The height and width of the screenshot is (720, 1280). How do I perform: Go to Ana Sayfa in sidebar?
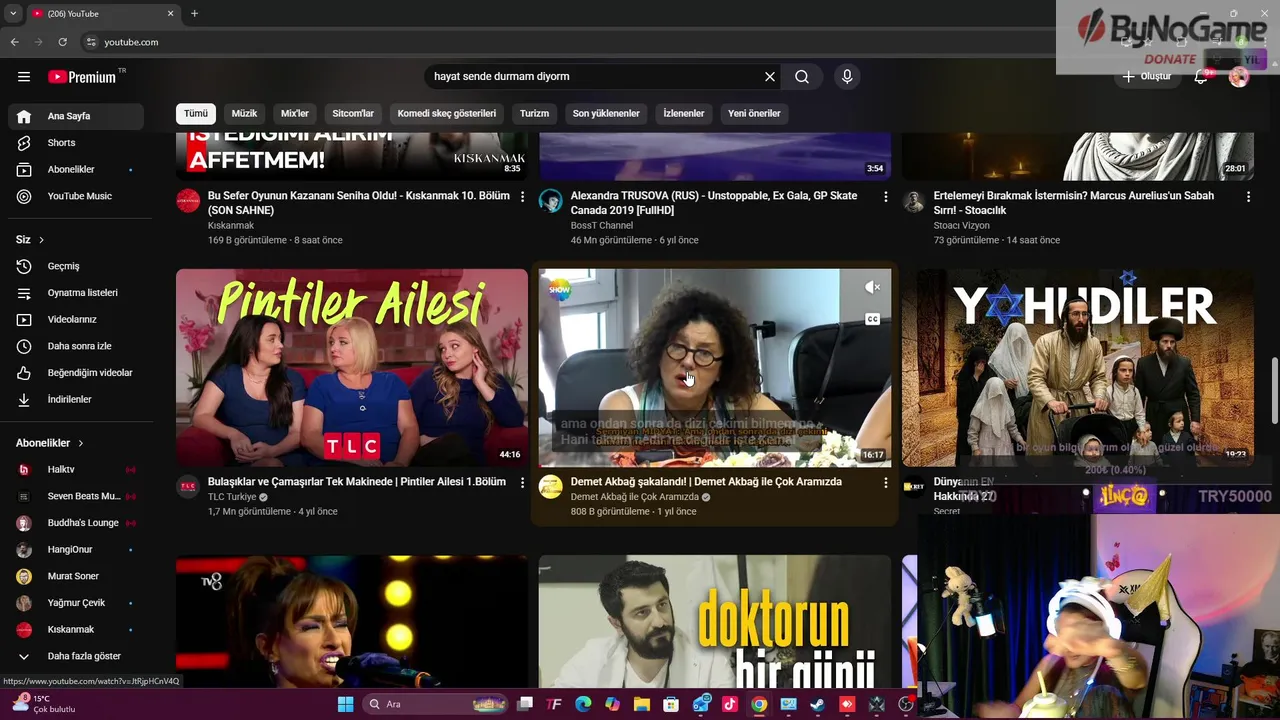[x=76, y=116]
